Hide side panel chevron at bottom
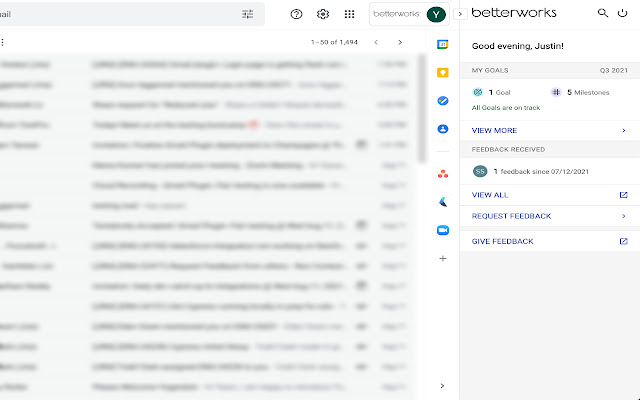640x400 pixels. coord(442,386)
